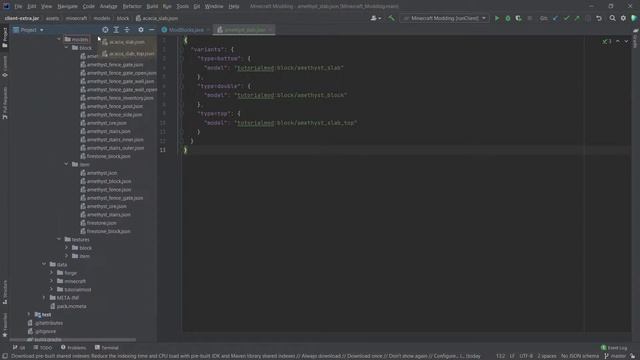
Task: Click master git branch in status bar
Action: click(615, 356)
